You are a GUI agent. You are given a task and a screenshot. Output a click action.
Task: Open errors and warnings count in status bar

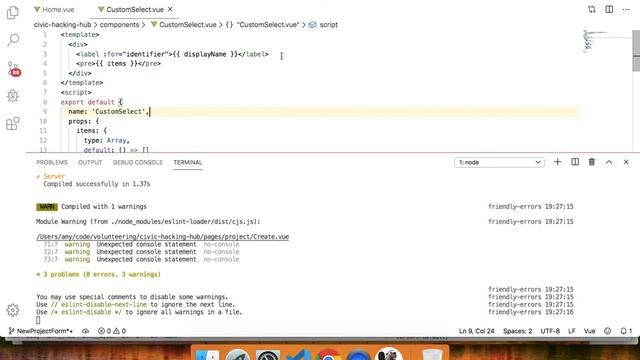(x=112, y=331)
